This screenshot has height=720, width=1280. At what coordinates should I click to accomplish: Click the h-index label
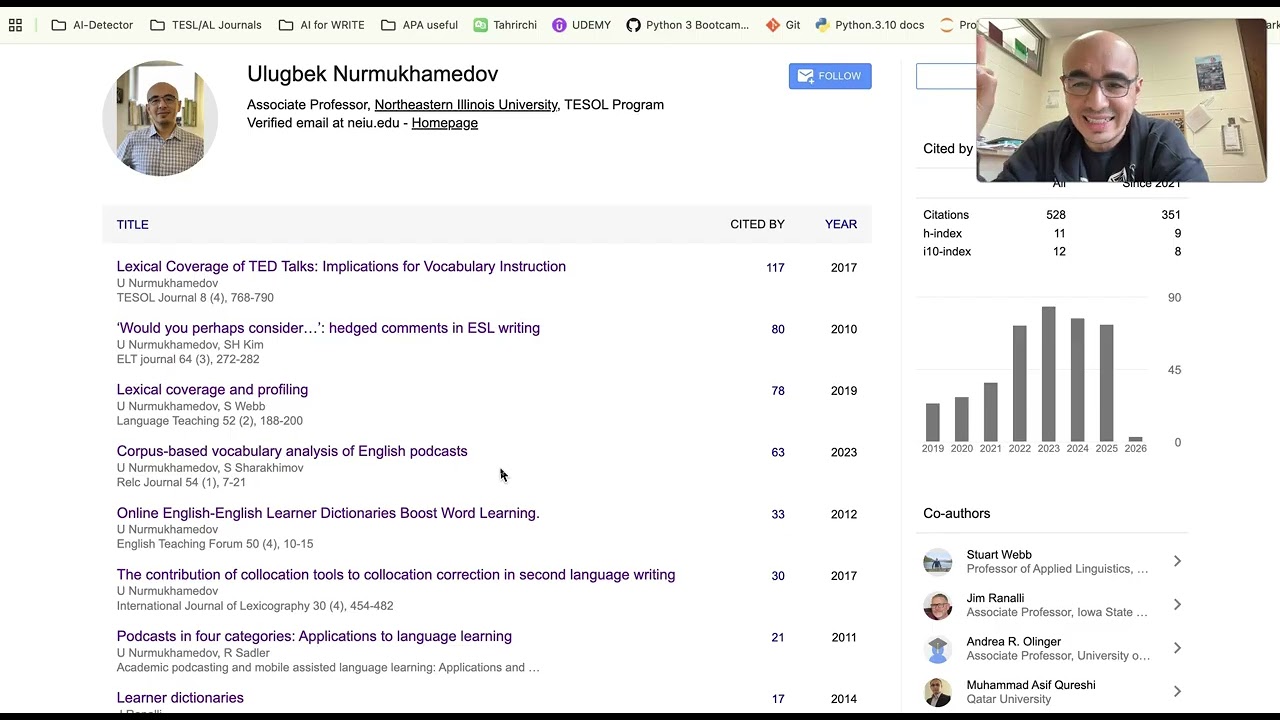[x=942, y=233]
